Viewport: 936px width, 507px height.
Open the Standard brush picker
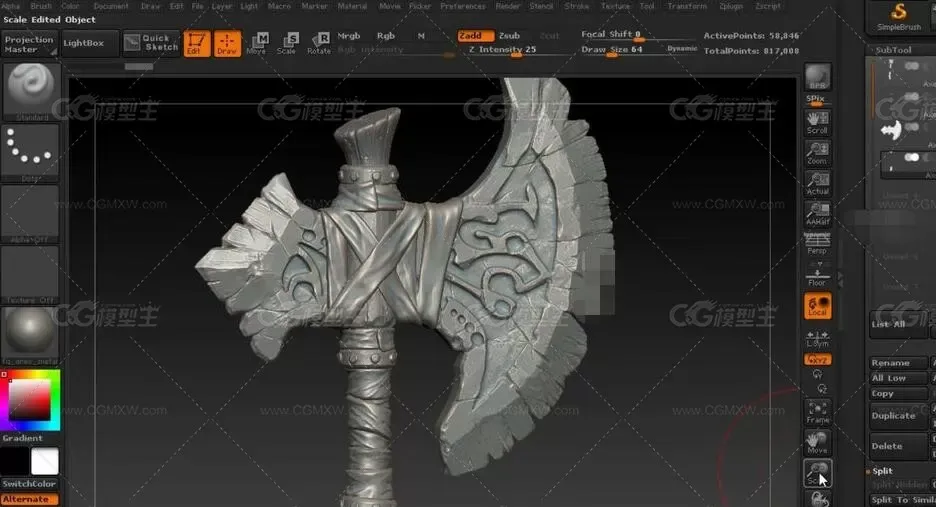[30, 92]
